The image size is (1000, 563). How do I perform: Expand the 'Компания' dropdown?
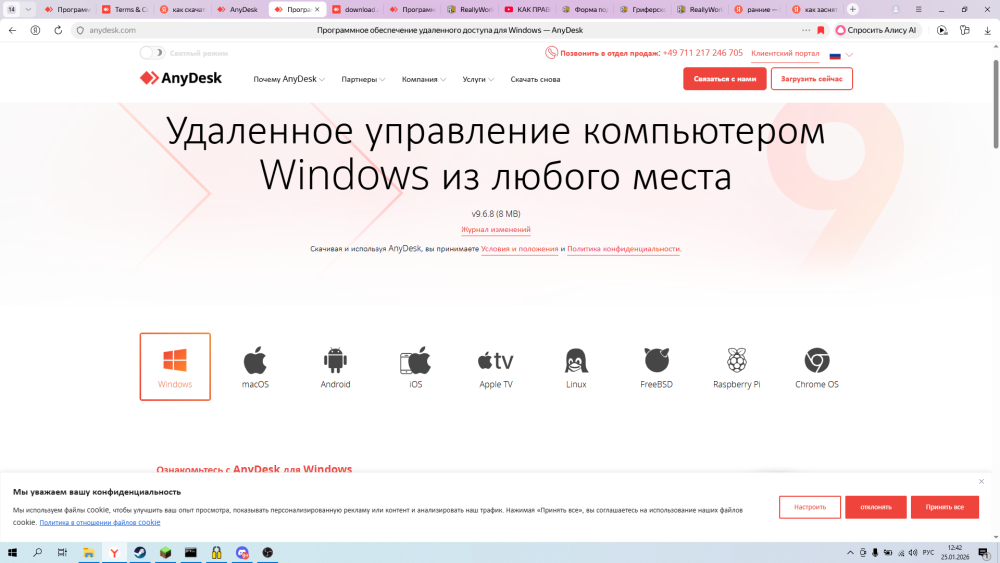[x=423, y=80]
